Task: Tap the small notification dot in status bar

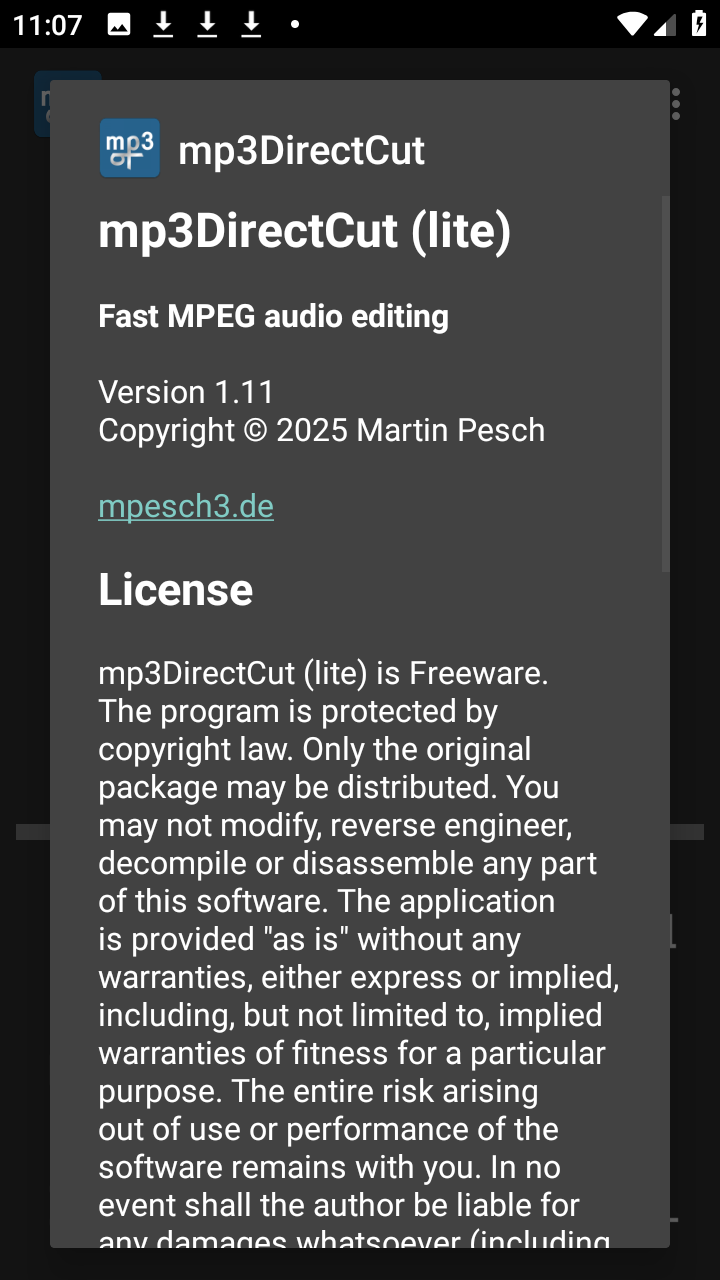Action: (x=295, y=24)
